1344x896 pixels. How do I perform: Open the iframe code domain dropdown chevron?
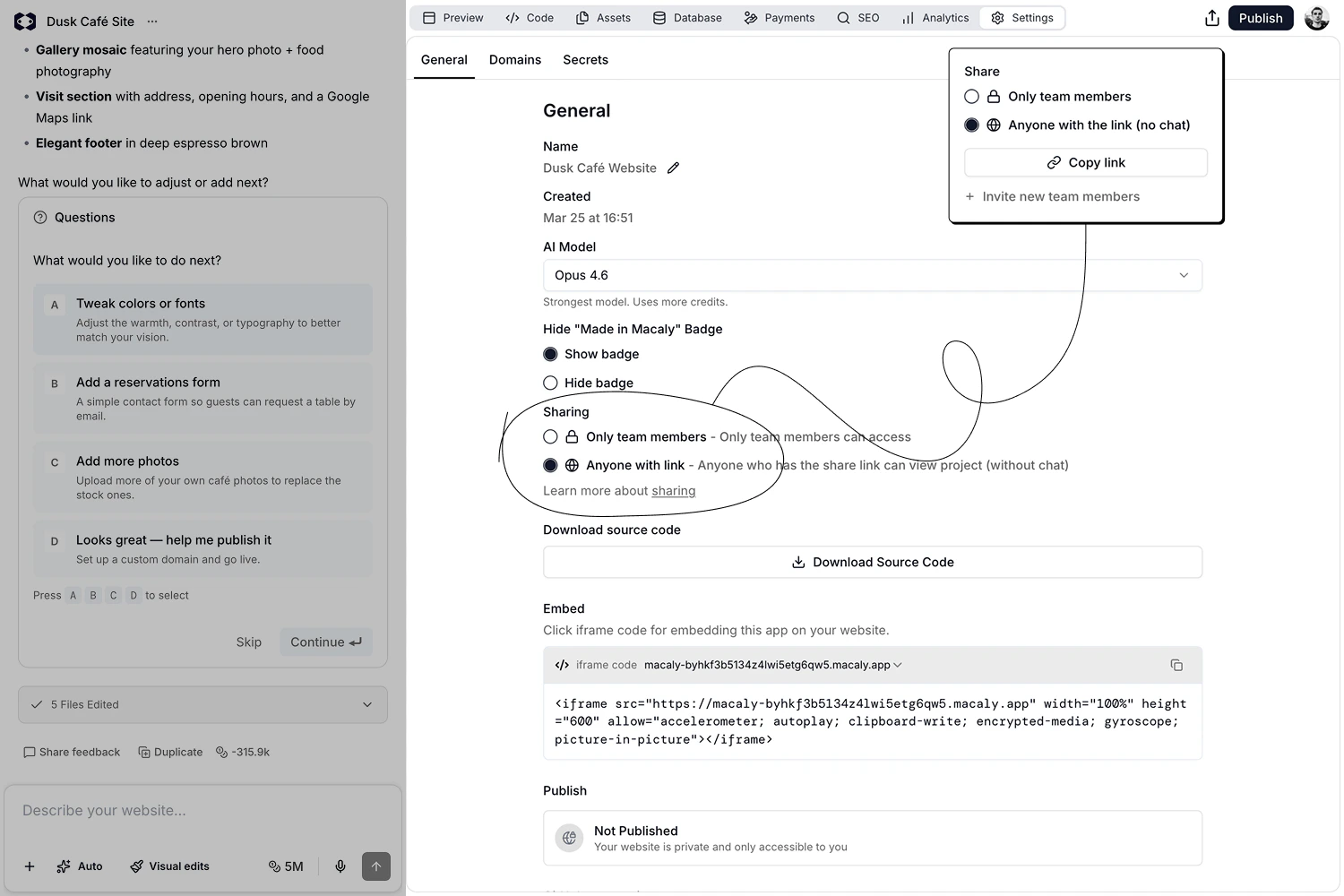(x=898, y=665)
